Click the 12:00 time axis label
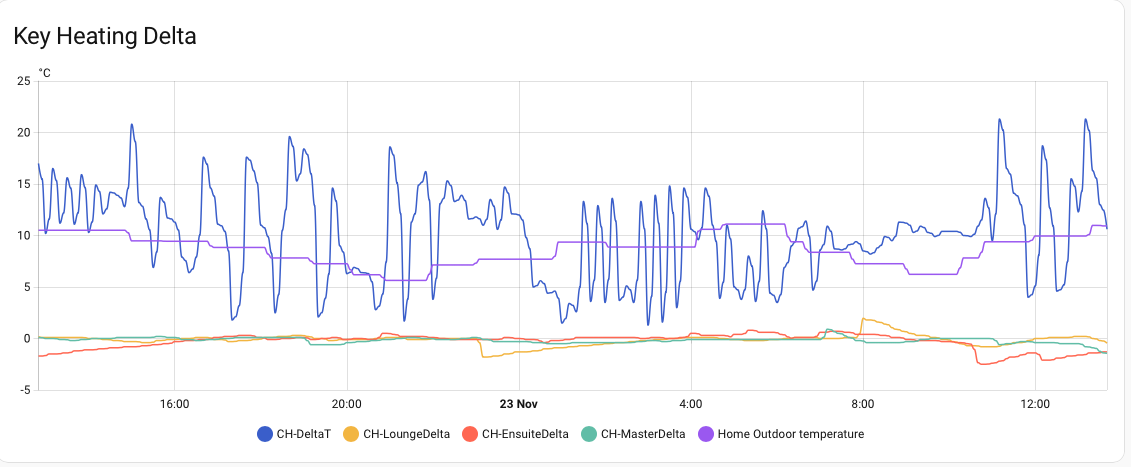 click(1035, 404)
